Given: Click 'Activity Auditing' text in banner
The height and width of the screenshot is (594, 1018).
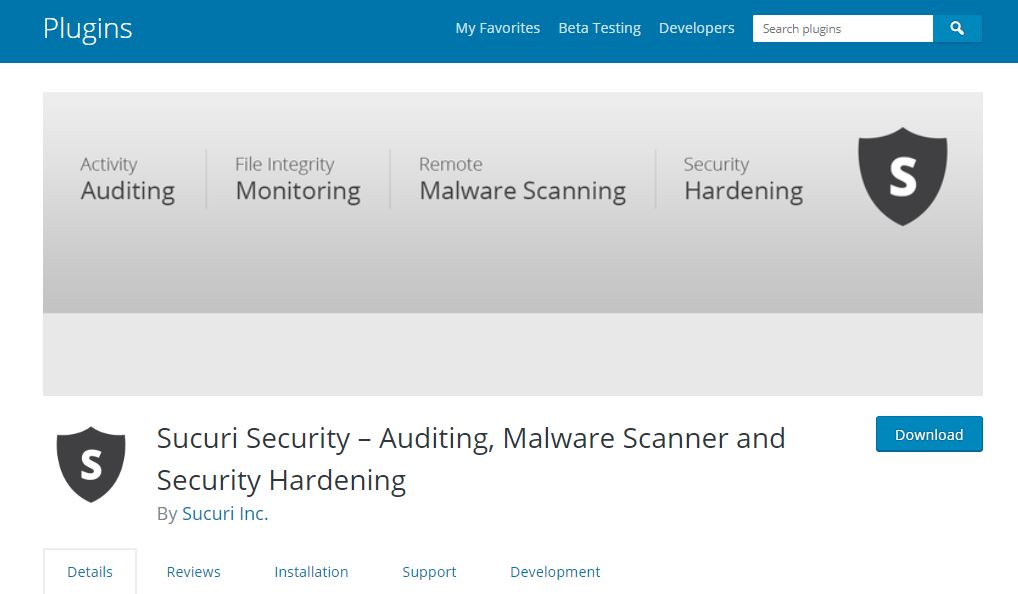Looking at the screenshot, I should [128, 180].
